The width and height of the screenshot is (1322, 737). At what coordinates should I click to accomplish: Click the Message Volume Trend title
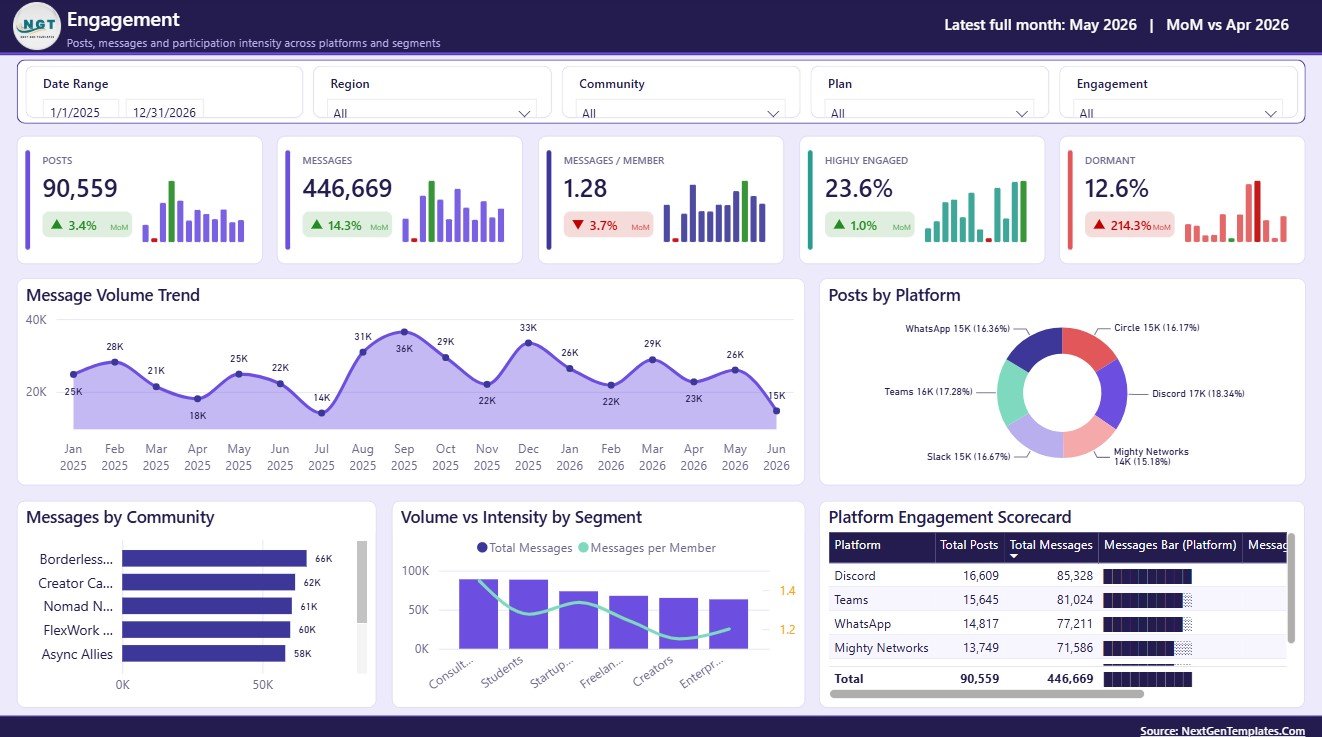click(113, 295)
